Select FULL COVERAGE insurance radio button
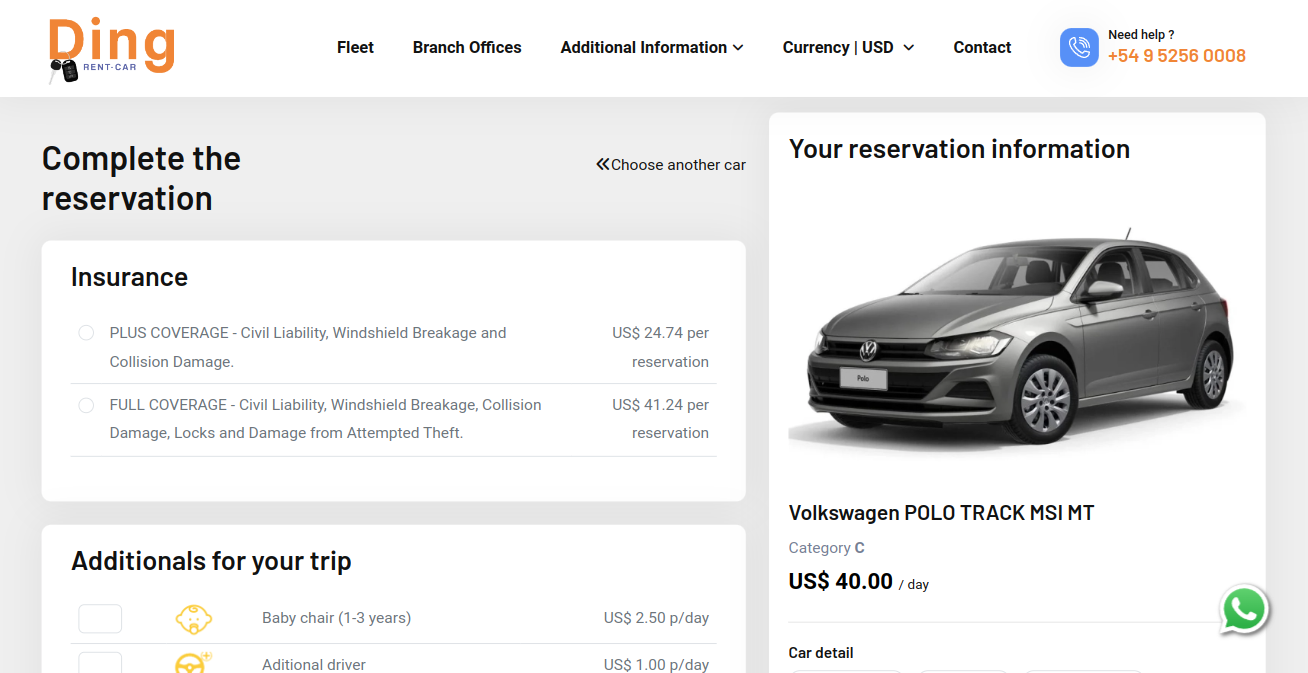This screenshot has width=1308, height=673. coord(86,405)
